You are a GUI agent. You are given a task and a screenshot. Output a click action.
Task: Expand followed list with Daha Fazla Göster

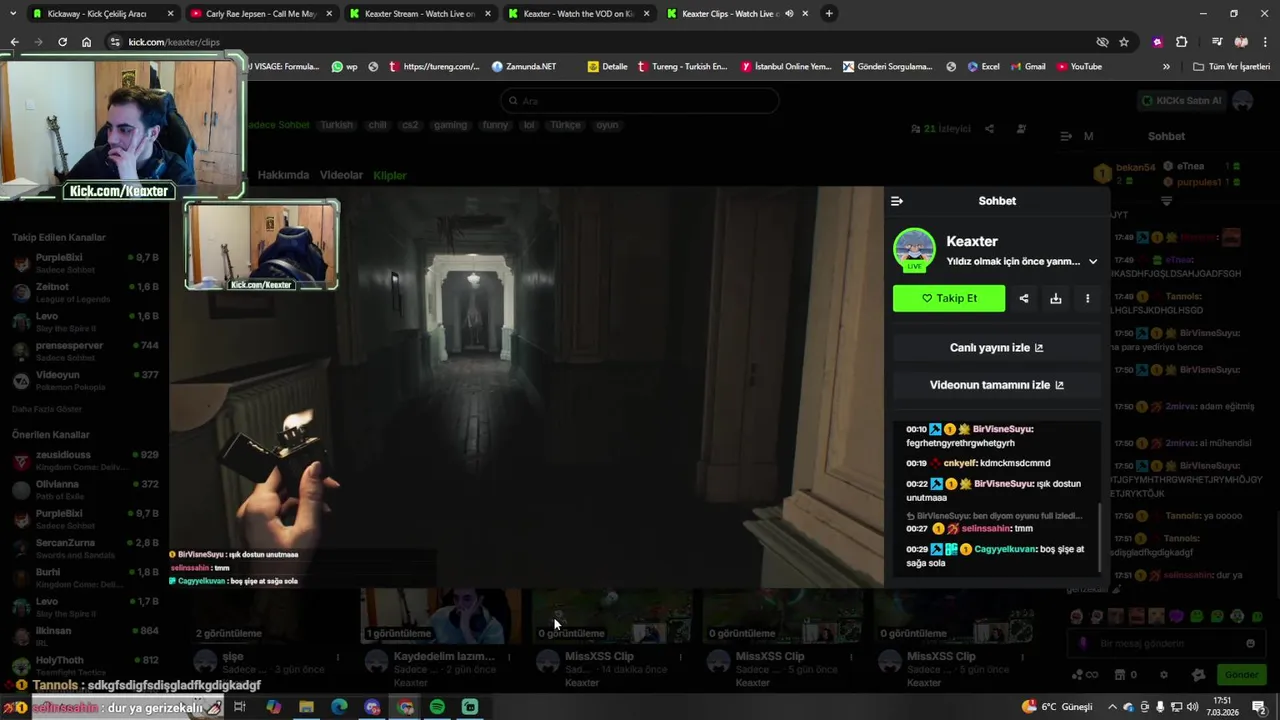(x=47, y=409)
